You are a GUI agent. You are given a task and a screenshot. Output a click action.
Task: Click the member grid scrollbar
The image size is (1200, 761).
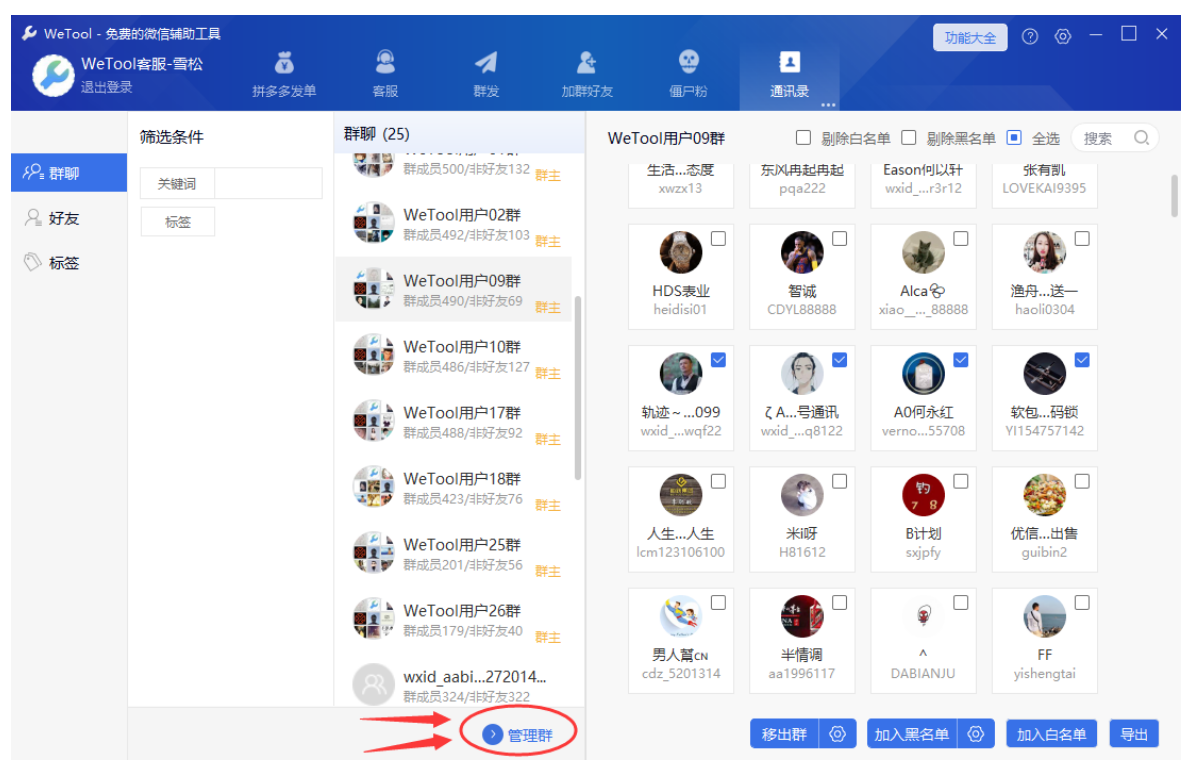pos(1174,195)
